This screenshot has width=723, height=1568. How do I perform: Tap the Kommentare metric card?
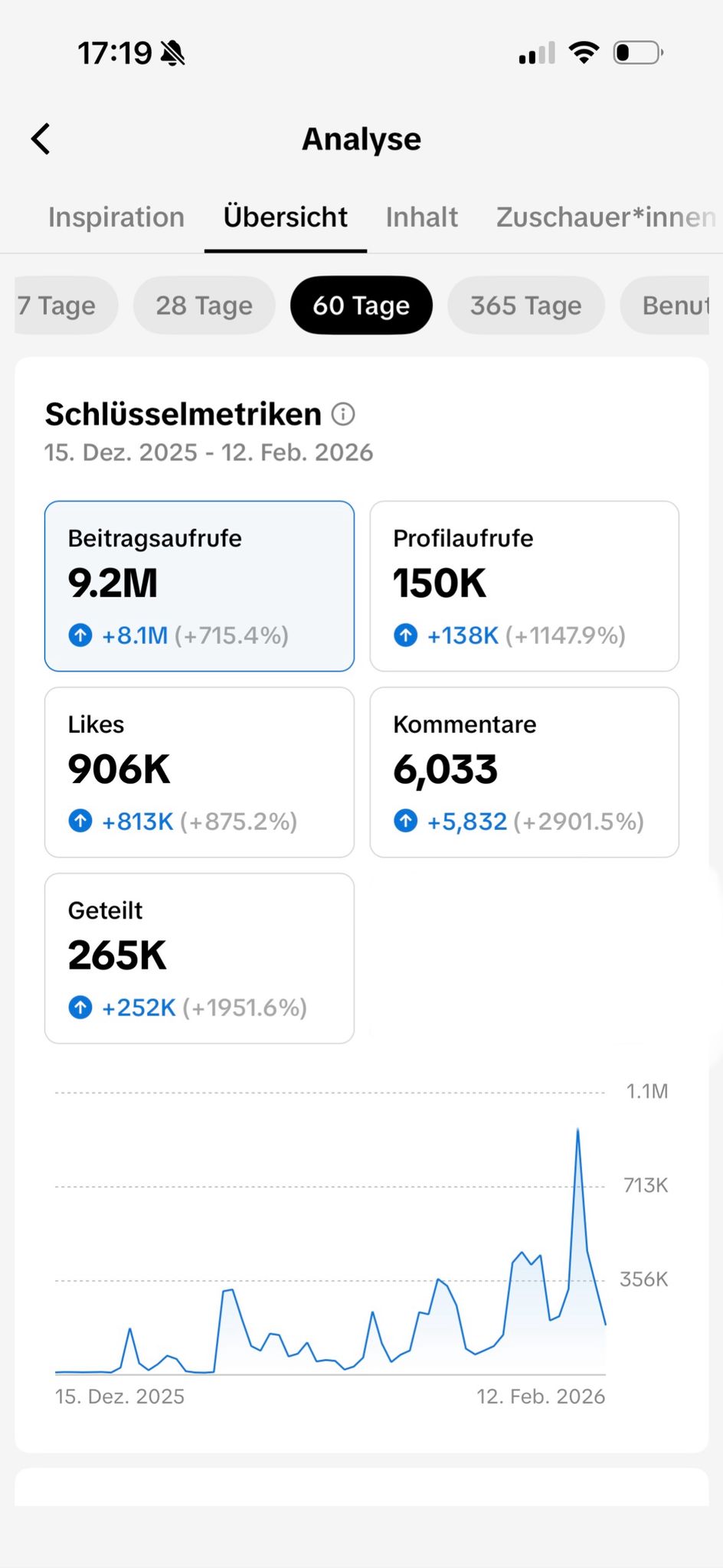(523, 772)
